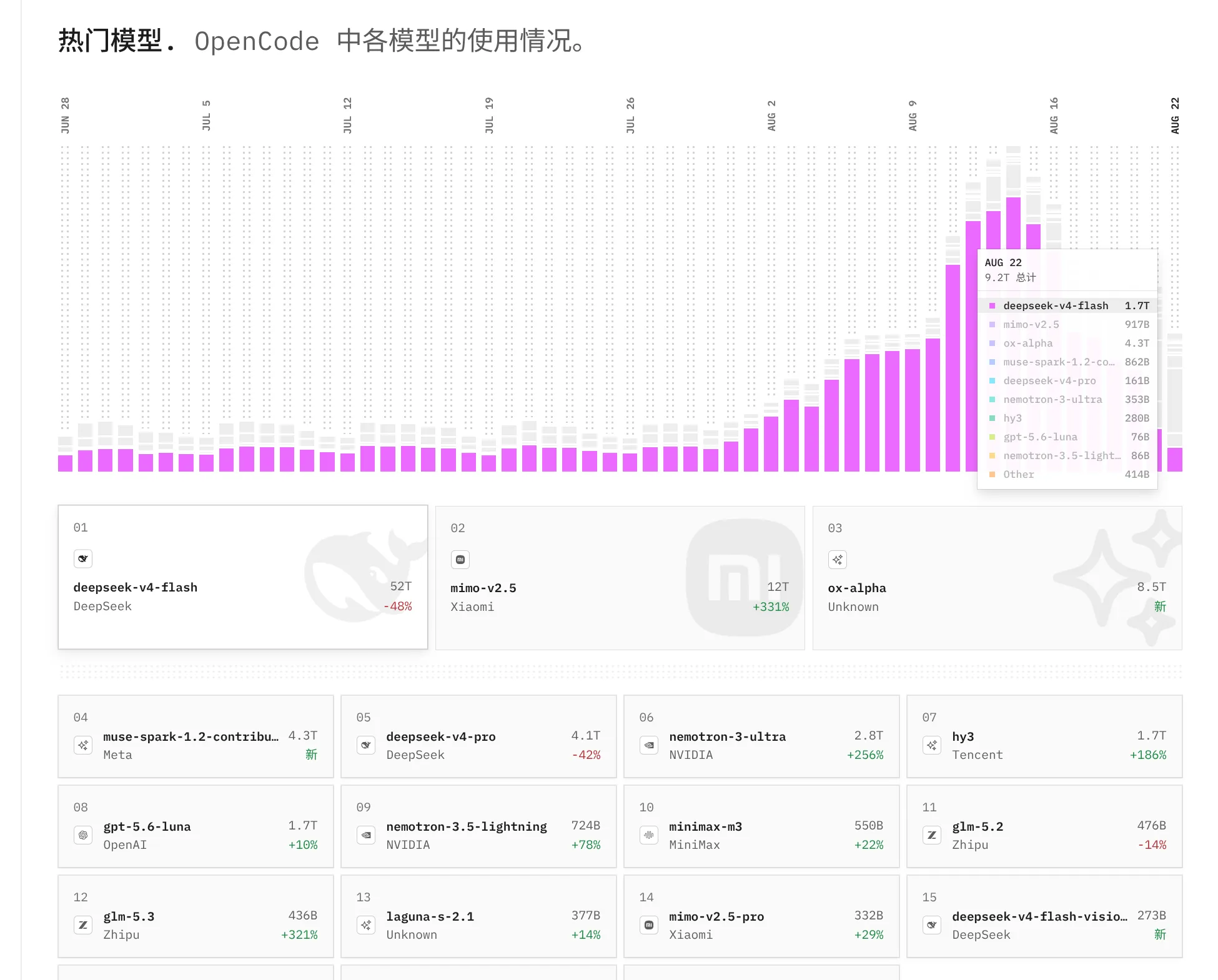Click 'mimo-v2.5' row in the AUG 22 tooltip
The image size is (1218, 980).
1069,325
